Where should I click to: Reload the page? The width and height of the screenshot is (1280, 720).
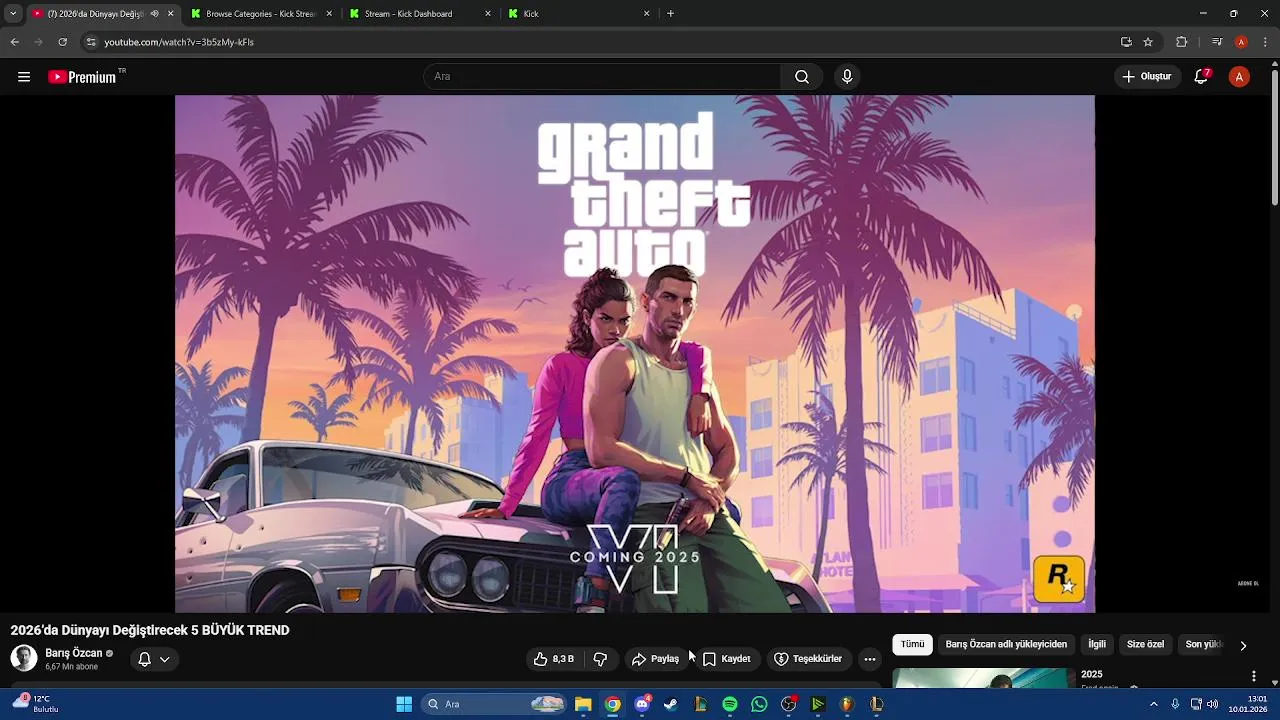click(x=62, y=42)
